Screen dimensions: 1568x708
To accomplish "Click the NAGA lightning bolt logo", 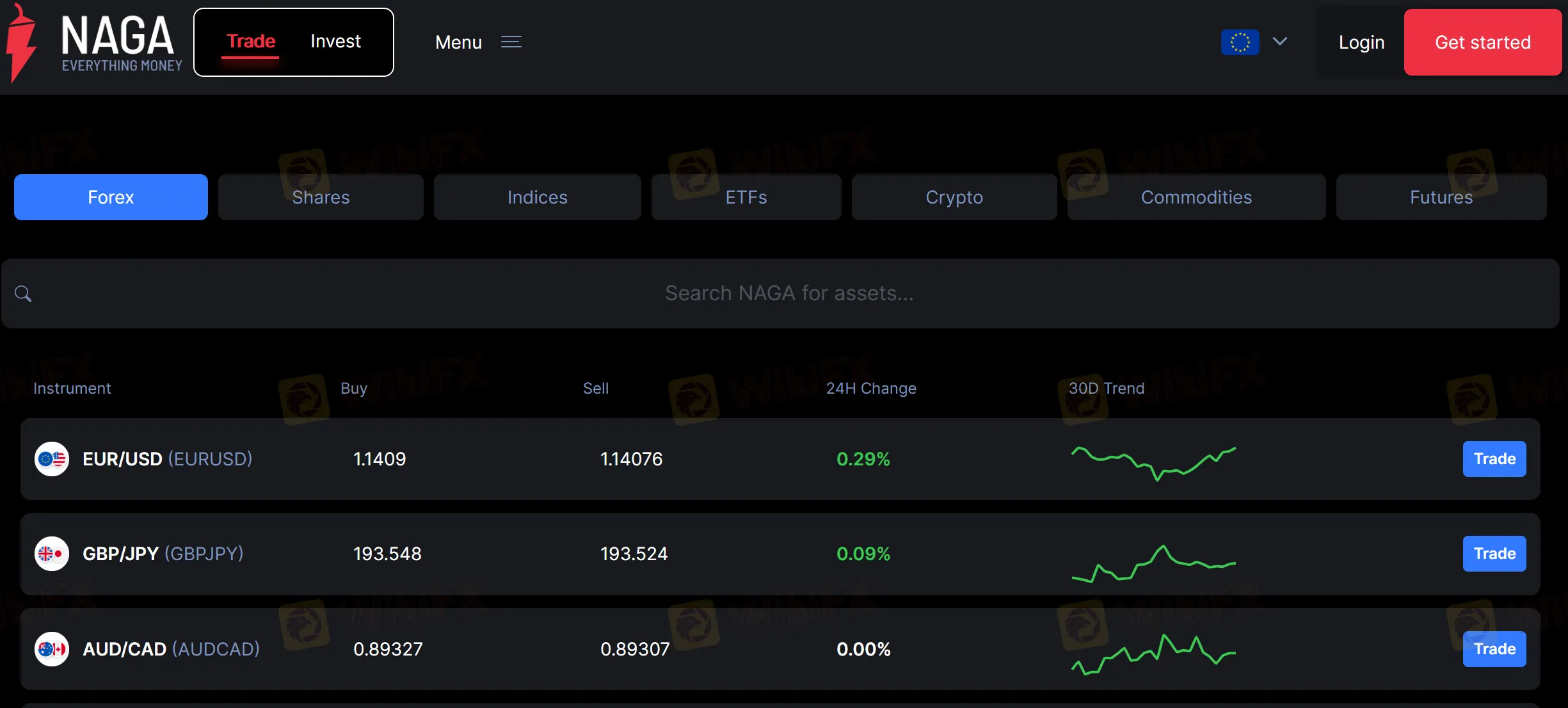I will [x=20, y=44].
